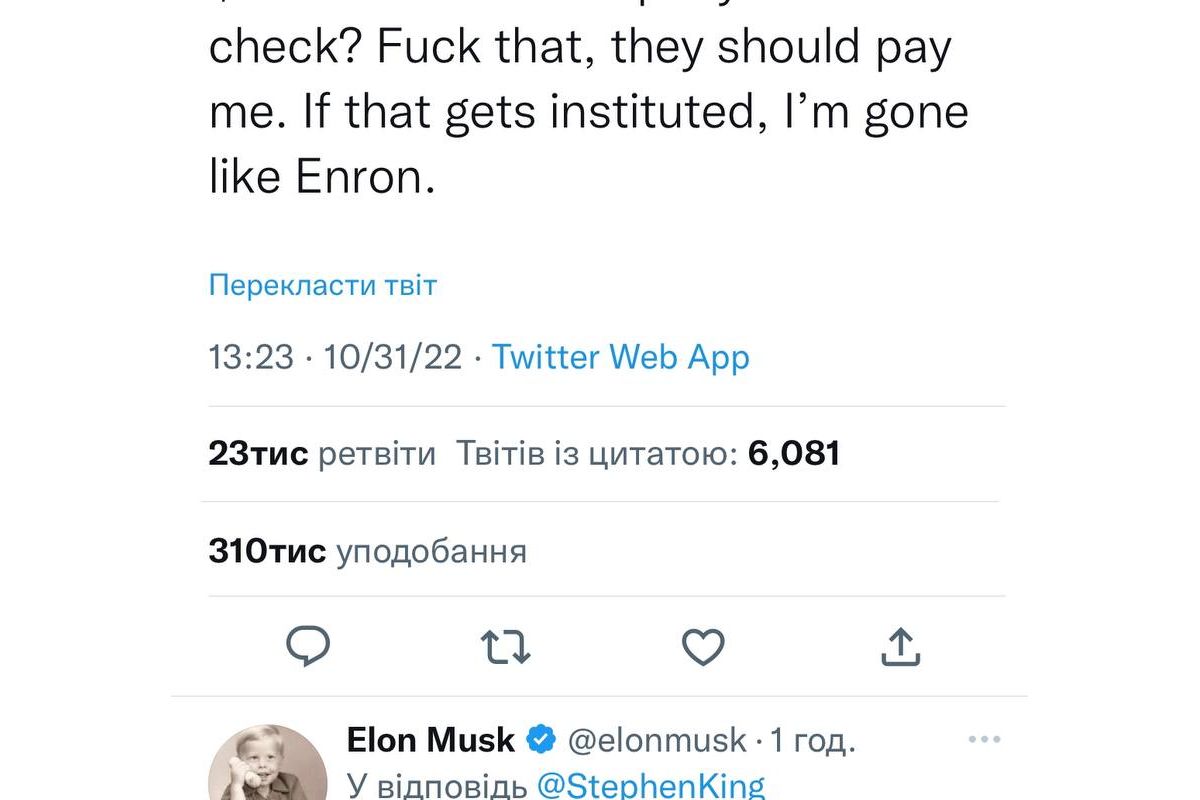Click Elon Musk's blue verified badge
1200x800 pixels.
click(541, 740)
